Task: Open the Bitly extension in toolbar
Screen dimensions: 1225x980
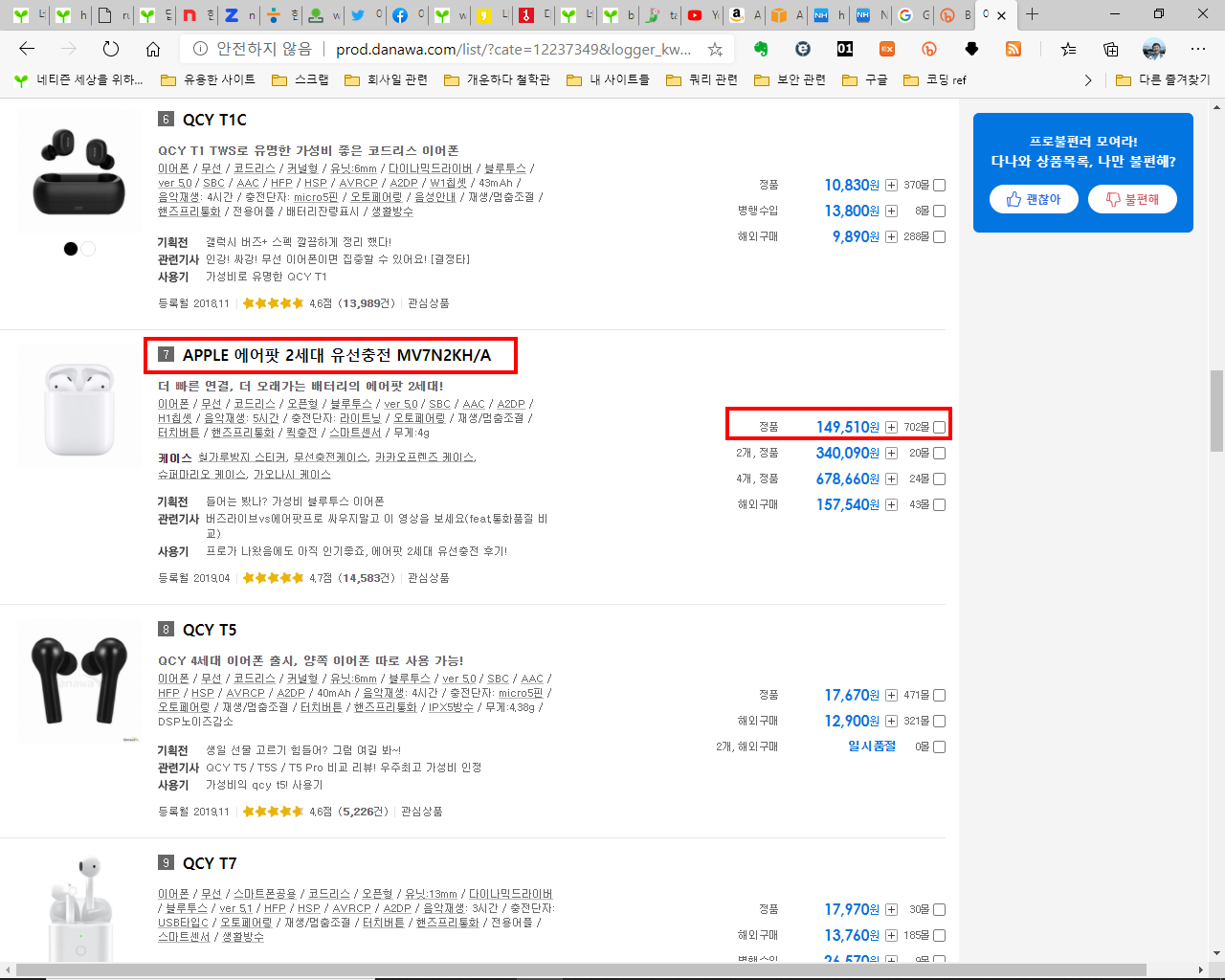Action: tap(929, 49)
